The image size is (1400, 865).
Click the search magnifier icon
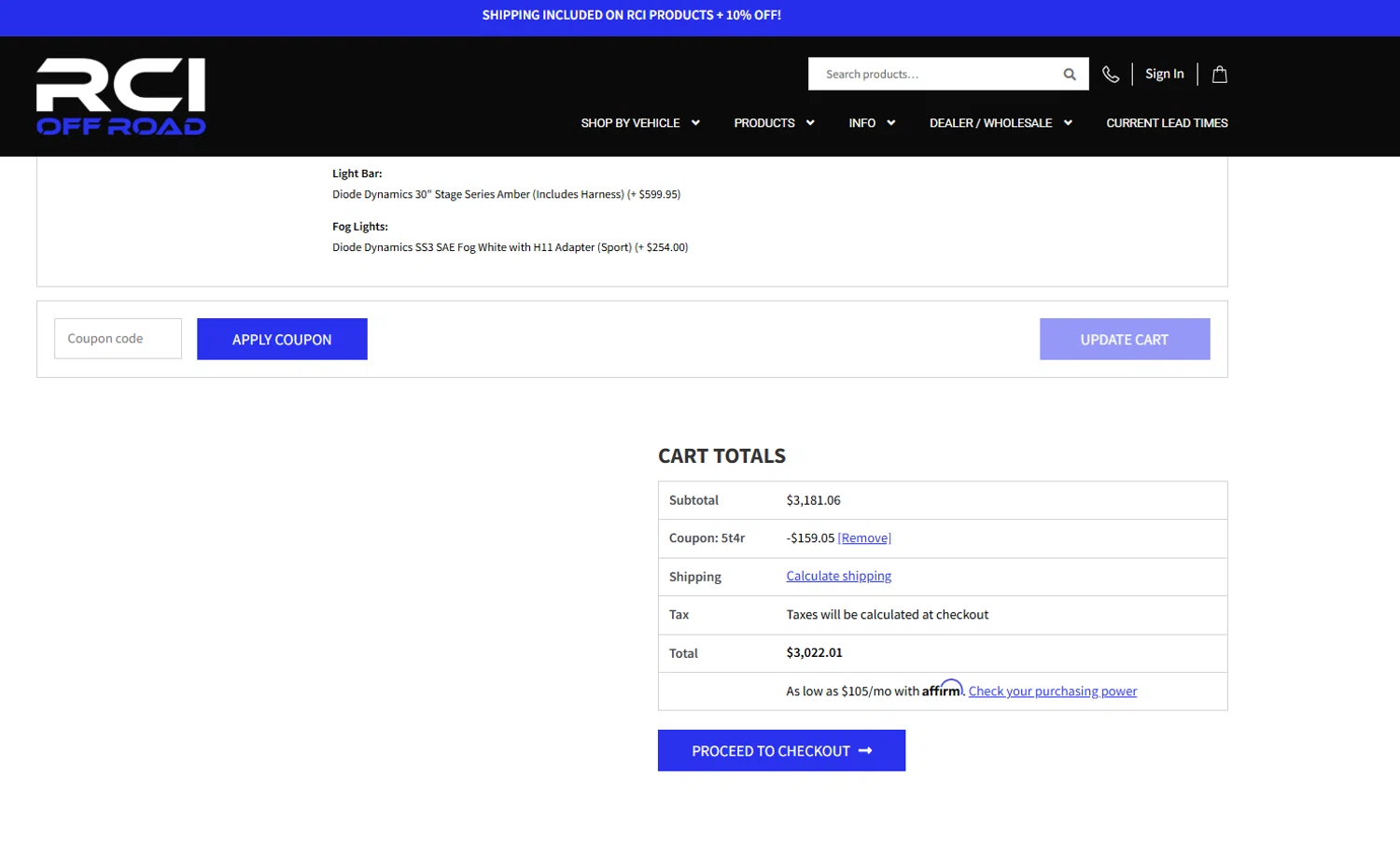tap(1070, 74)
